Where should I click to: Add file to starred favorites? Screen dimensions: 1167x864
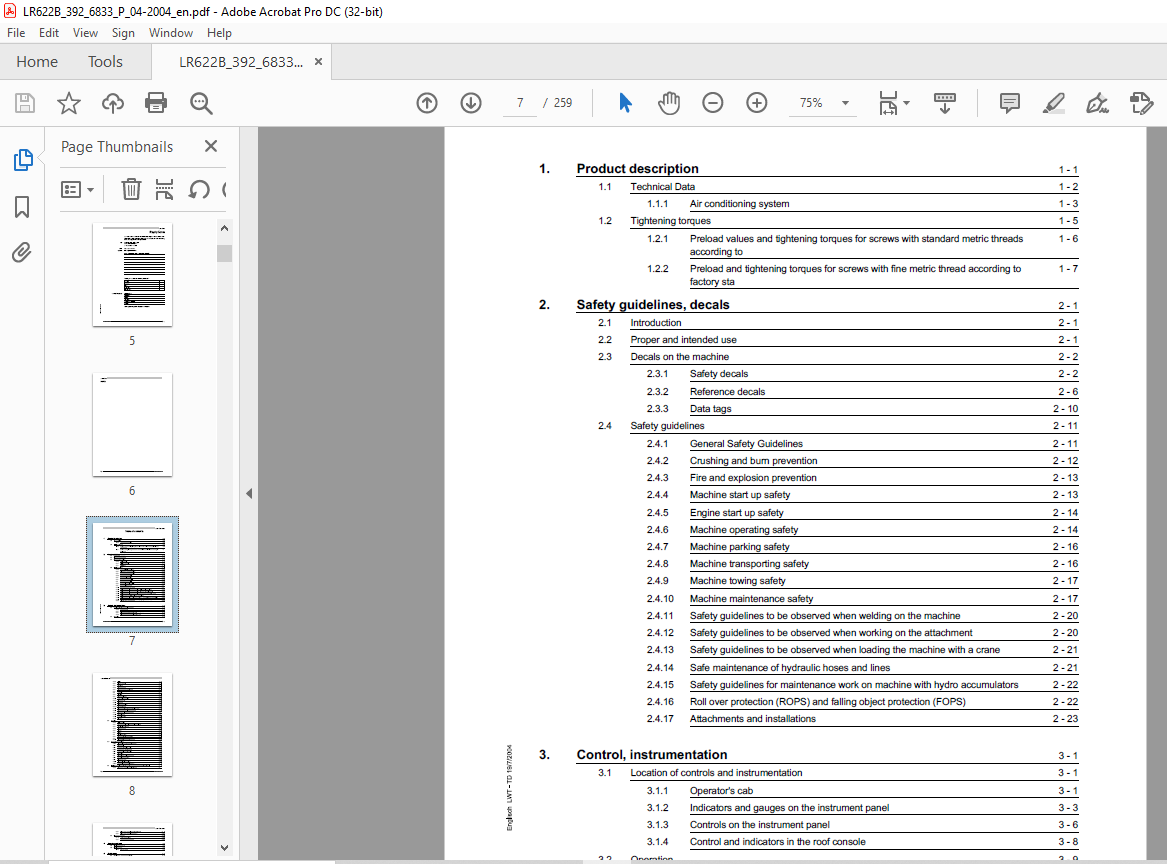click(68, 103)
